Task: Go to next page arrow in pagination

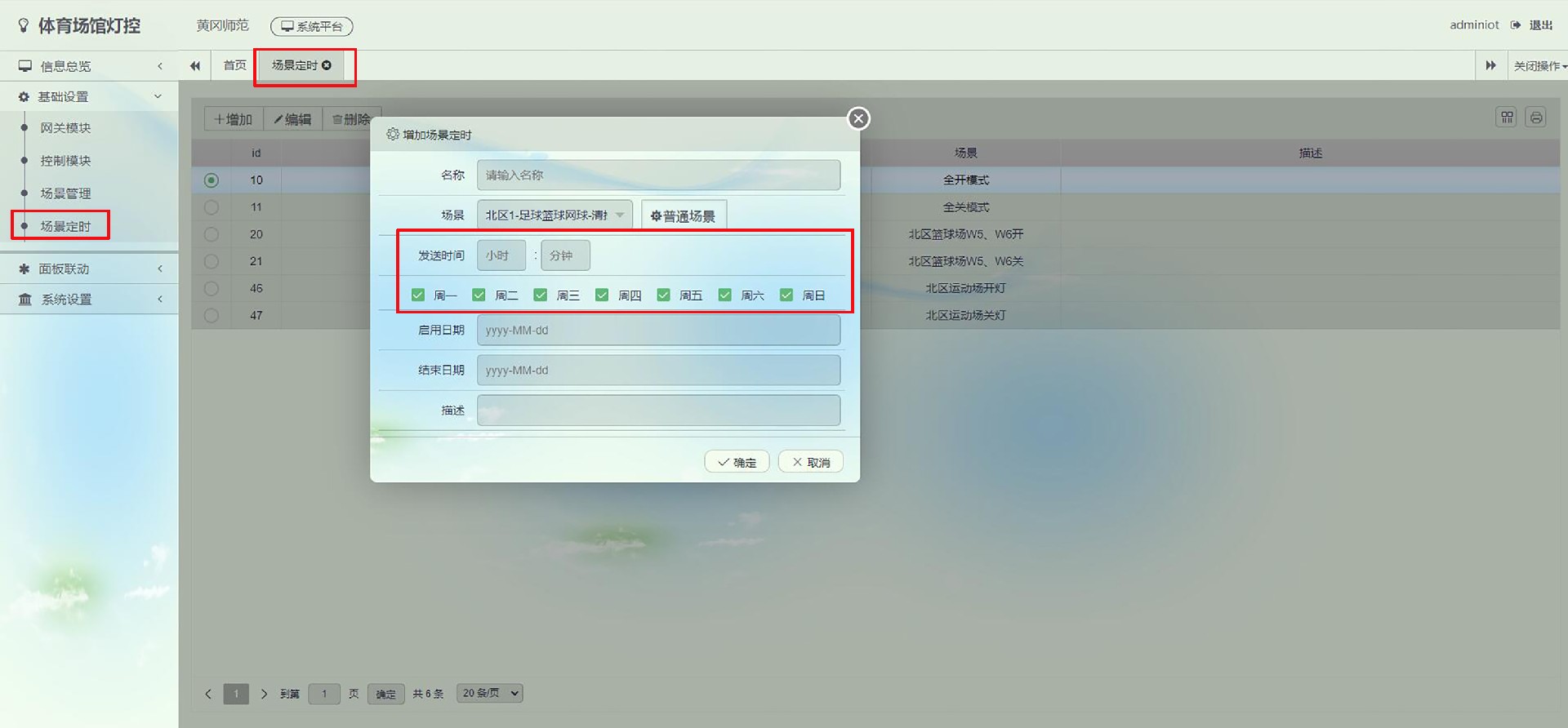Action: 264,694
